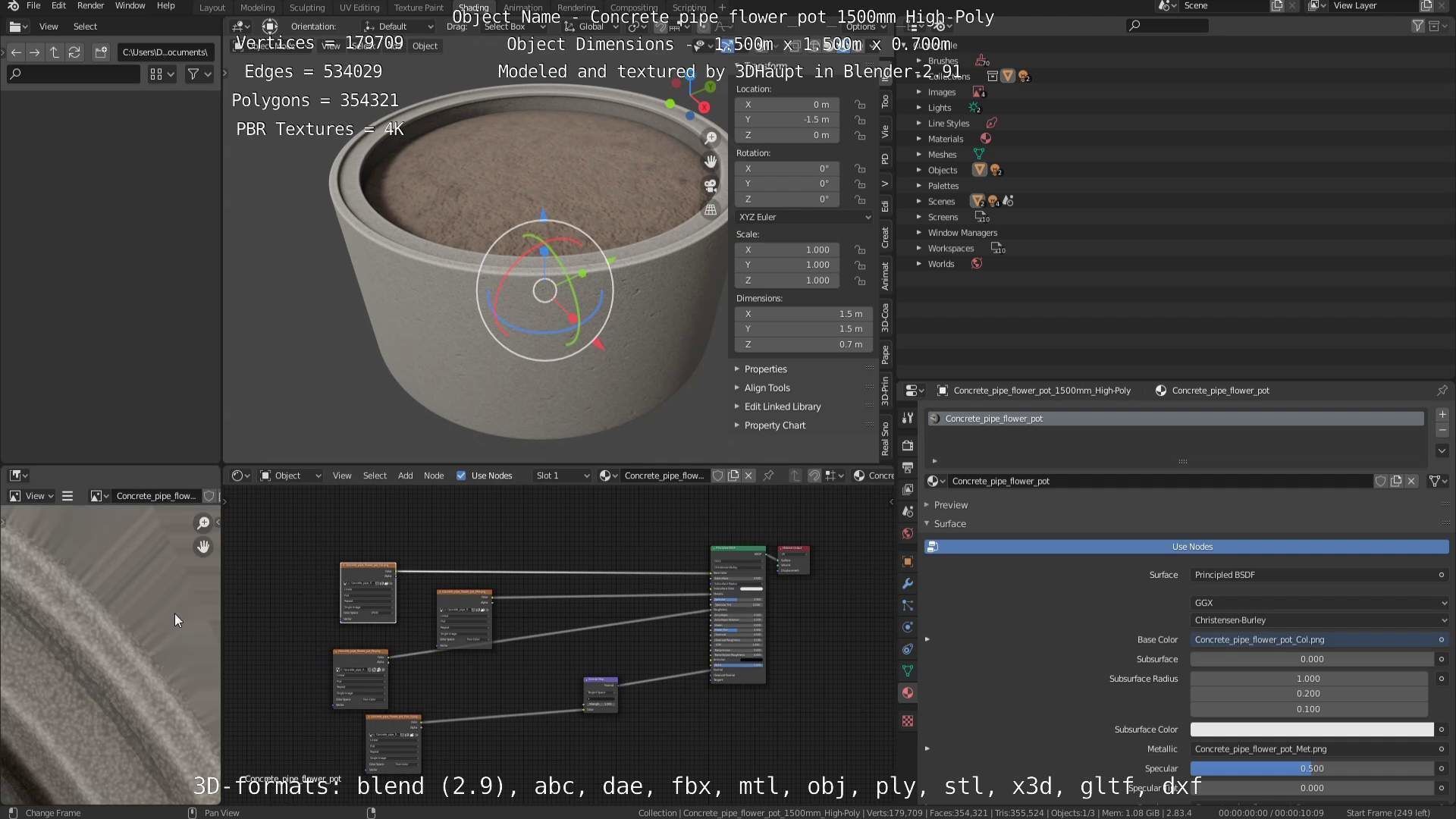Click the file browser forward arrow
Image resolution: width=1456 pixels, height=819 pixels.
(x=35, y=52)
